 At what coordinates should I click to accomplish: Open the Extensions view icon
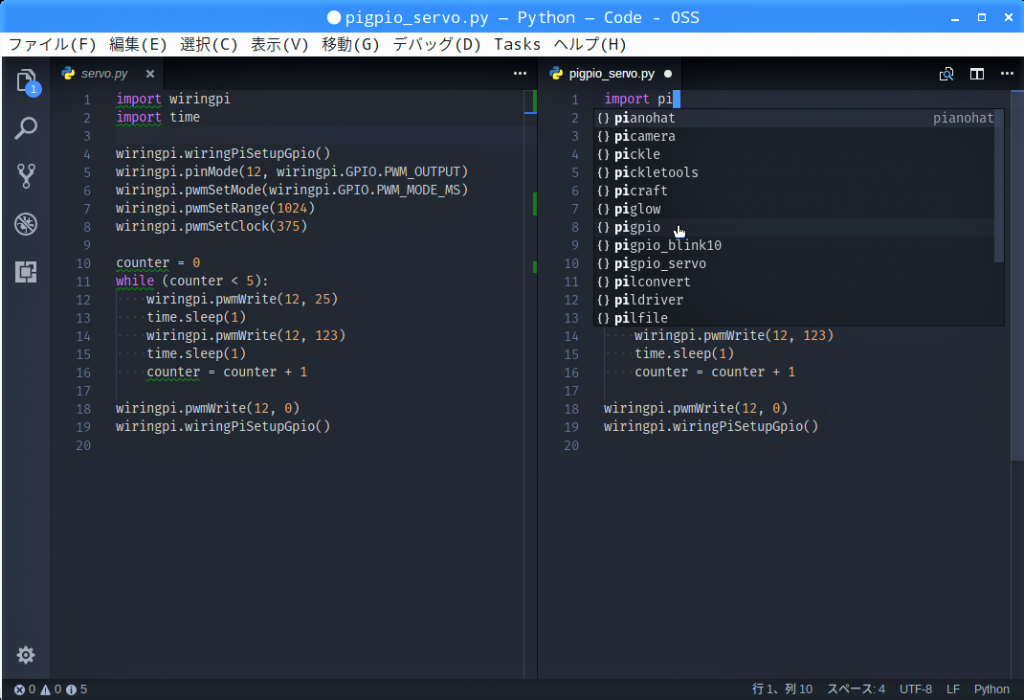pyautogui.click(x=26, y=271)
